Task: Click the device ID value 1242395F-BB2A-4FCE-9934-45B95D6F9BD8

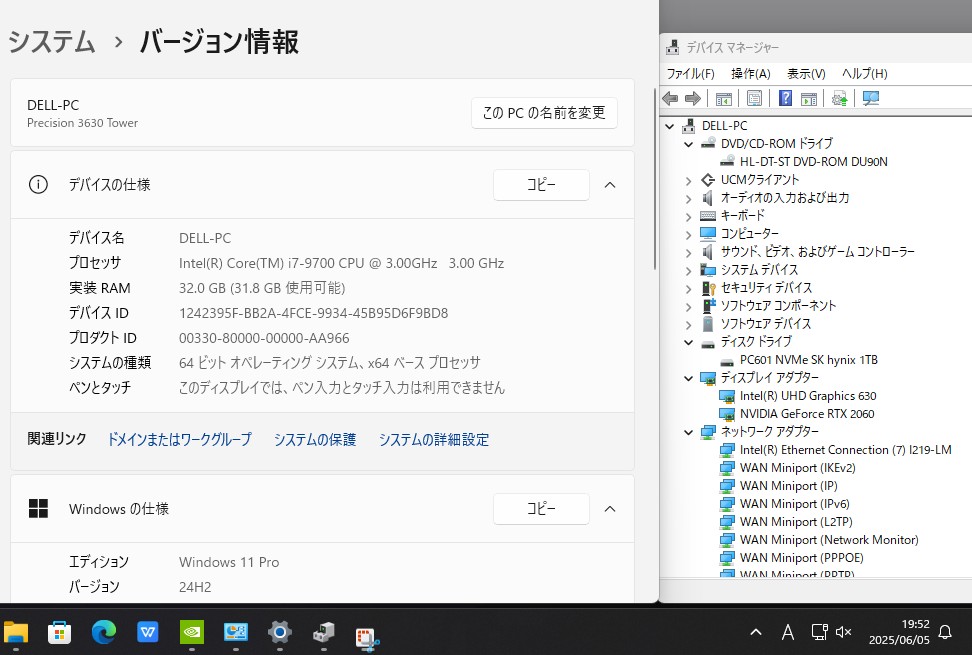Action: pyautogui.click(x=313, y=313)
